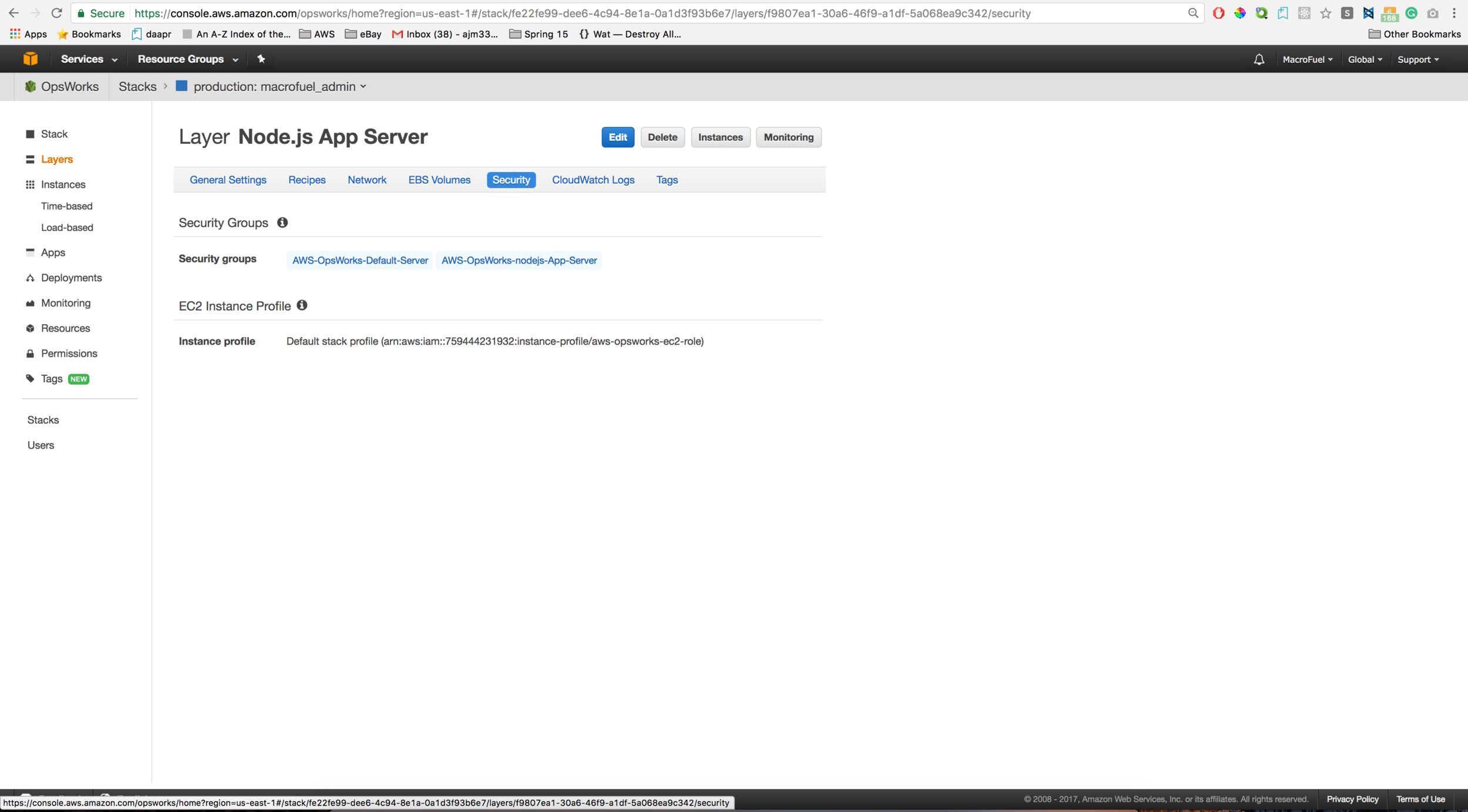Click the Layers icon in sidebar

pos(30,159)
